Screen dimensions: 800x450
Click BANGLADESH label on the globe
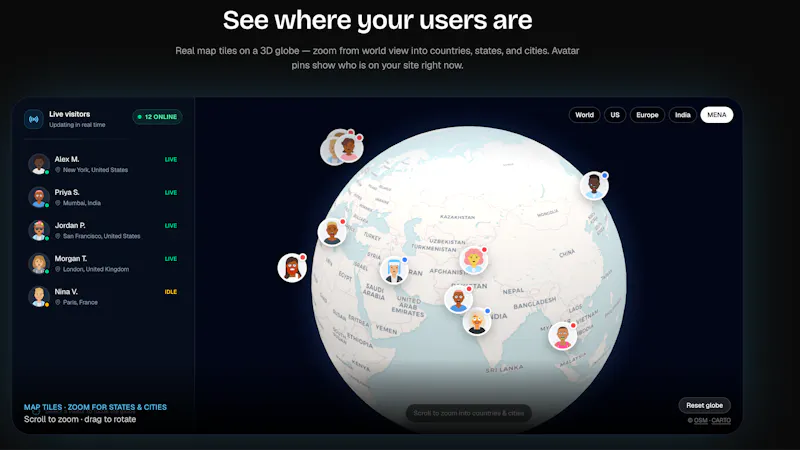tap(535, 303)
